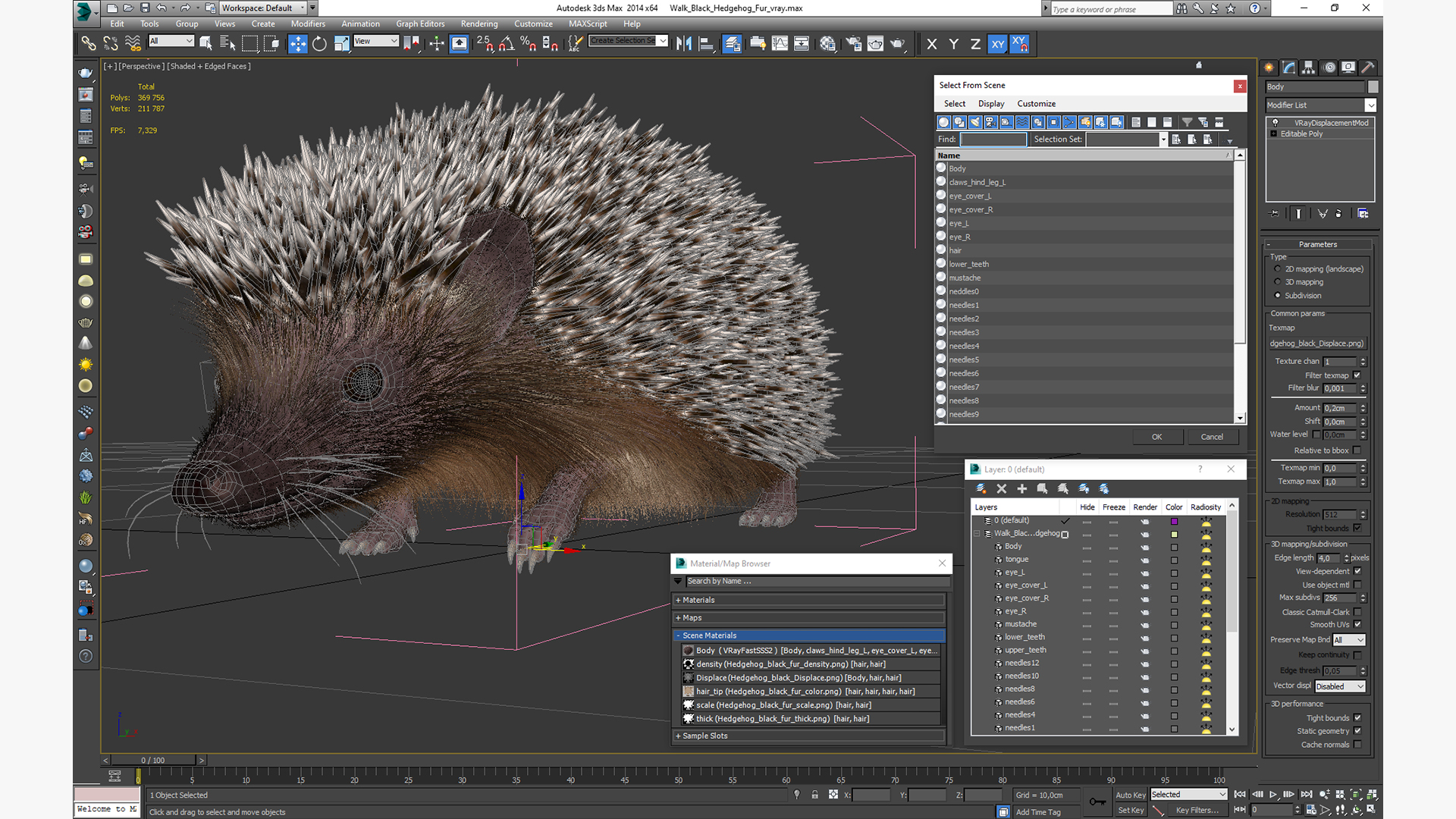The width and height of the screenshot is (1456, 819).
Task: Toggle the VRayDisplacementMod lightbulb on/off
Action: pyautogui.click(x=1276, y=123)
